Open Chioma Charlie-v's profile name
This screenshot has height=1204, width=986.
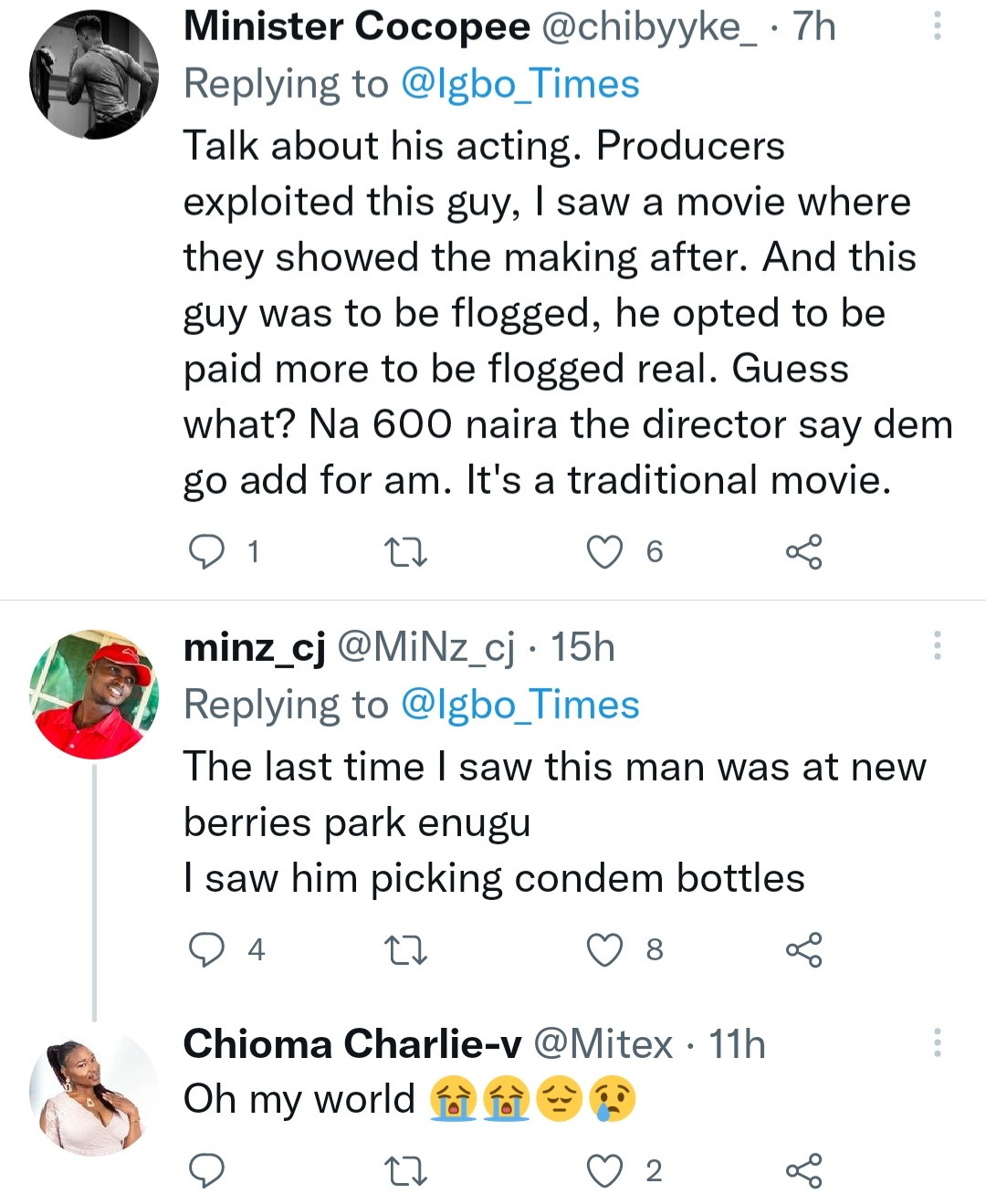click(352, 1044)
